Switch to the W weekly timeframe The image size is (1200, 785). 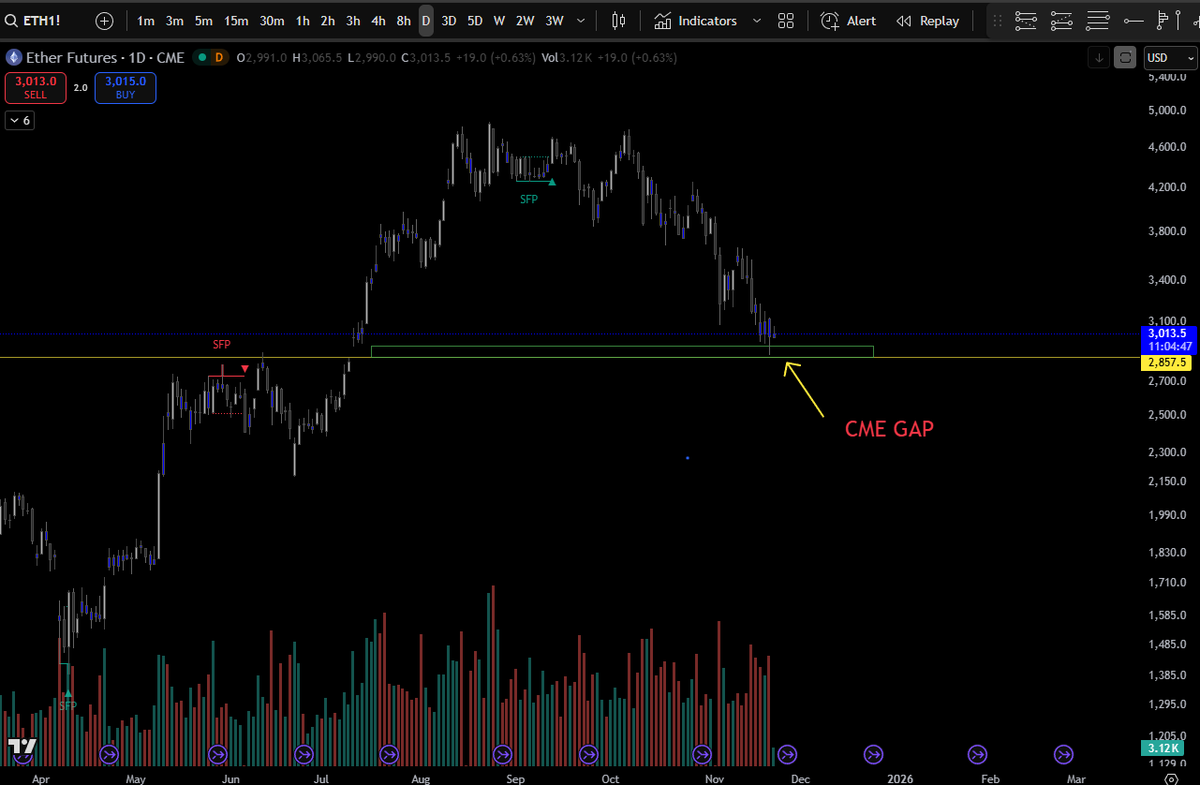pyautogui.click(x=499, y=20)
